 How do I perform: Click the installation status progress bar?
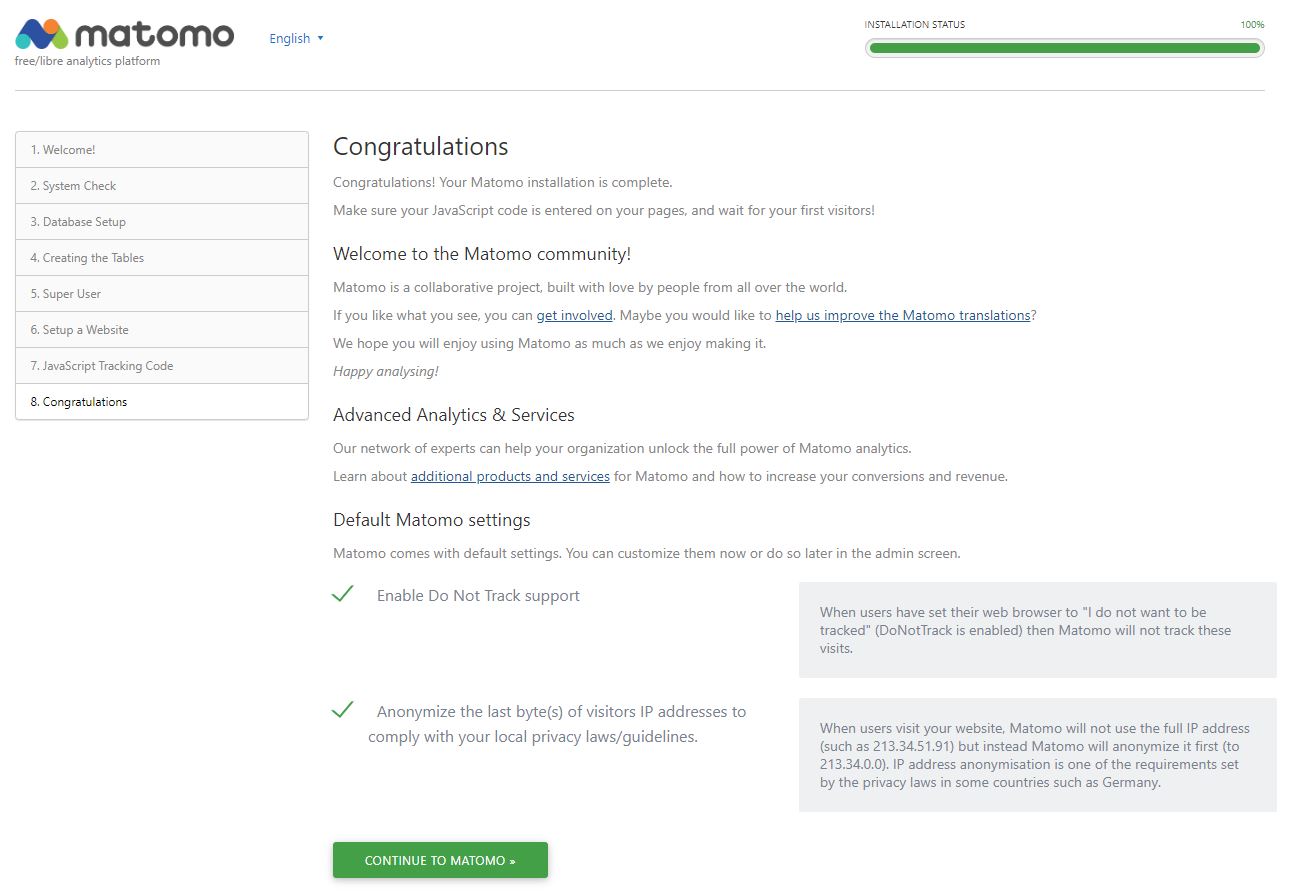coord(1064,47)
